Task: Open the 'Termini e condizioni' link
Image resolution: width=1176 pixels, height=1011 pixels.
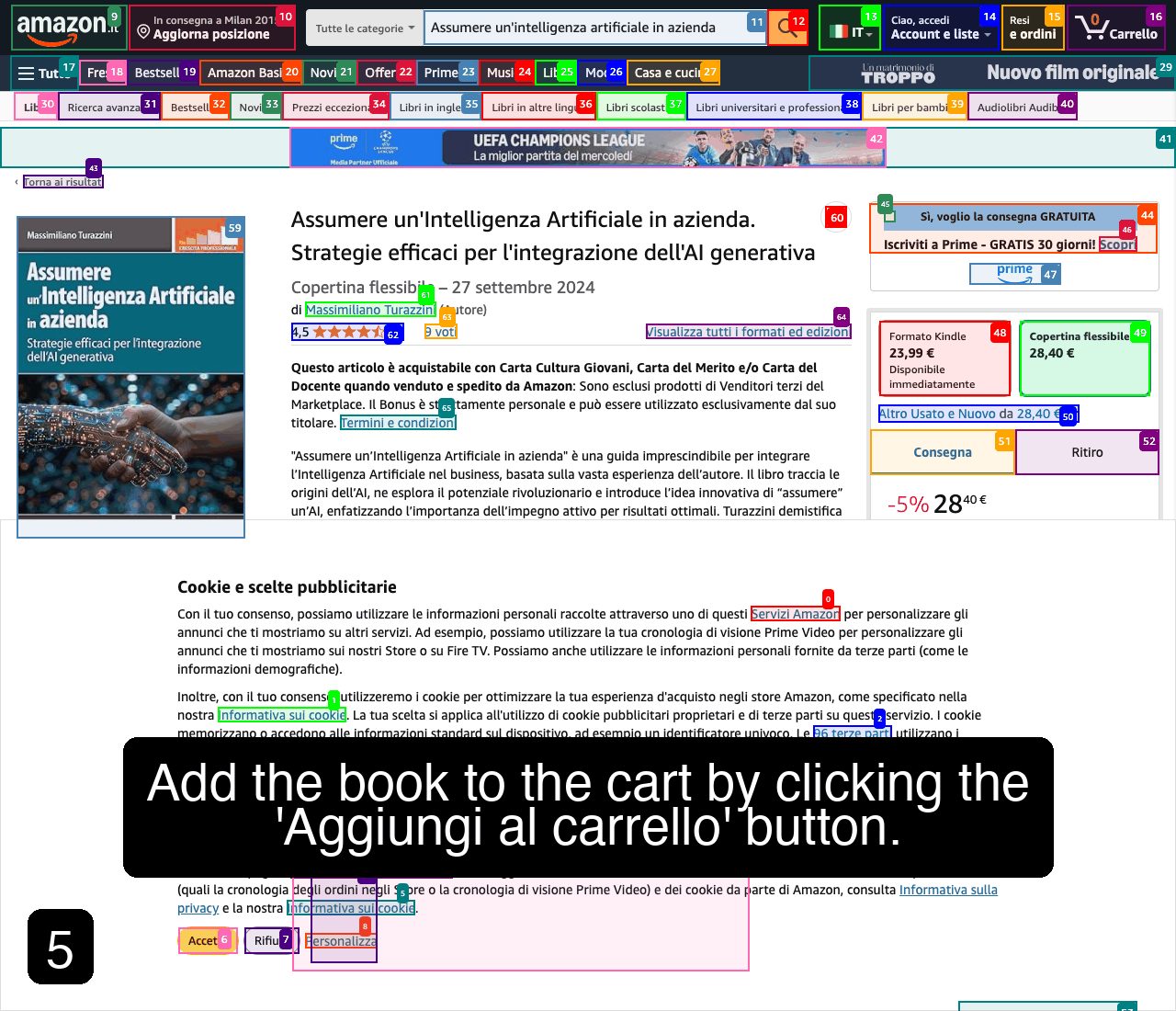Action: pyautogui.click(x=398, y=423)
